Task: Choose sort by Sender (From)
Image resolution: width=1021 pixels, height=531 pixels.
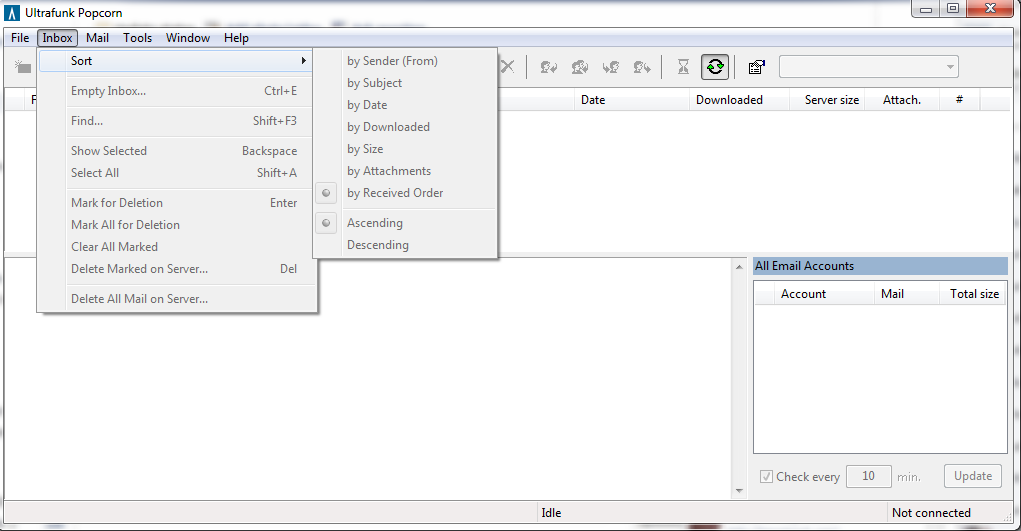Action: (x=392, y=61)
